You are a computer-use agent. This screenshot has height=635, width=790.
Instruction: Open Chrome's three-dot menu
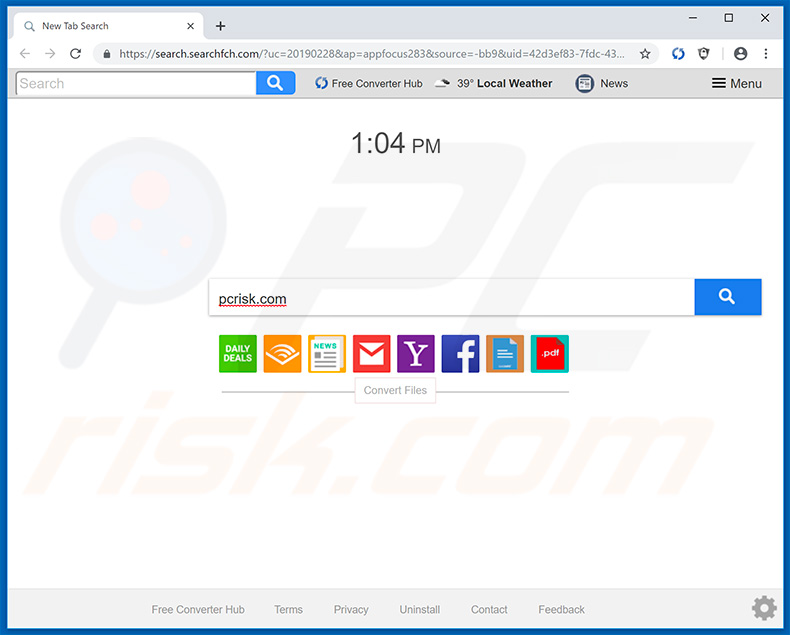point(766,53)
